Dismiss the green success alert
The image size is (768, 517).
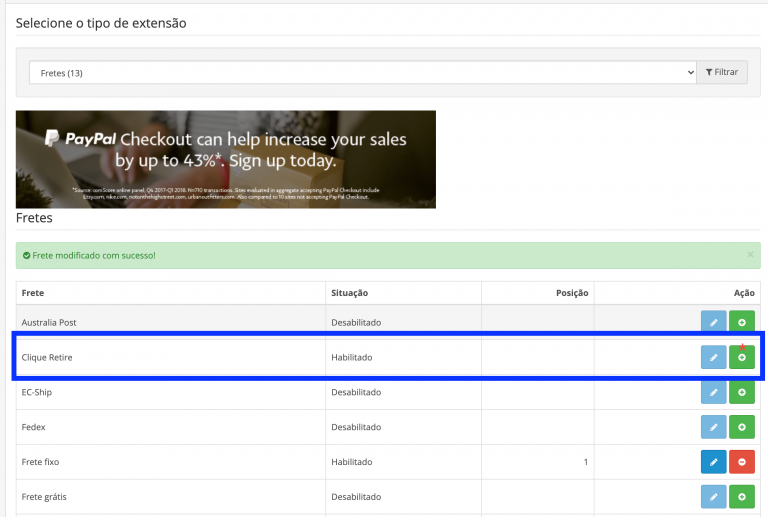click(750, 255)
